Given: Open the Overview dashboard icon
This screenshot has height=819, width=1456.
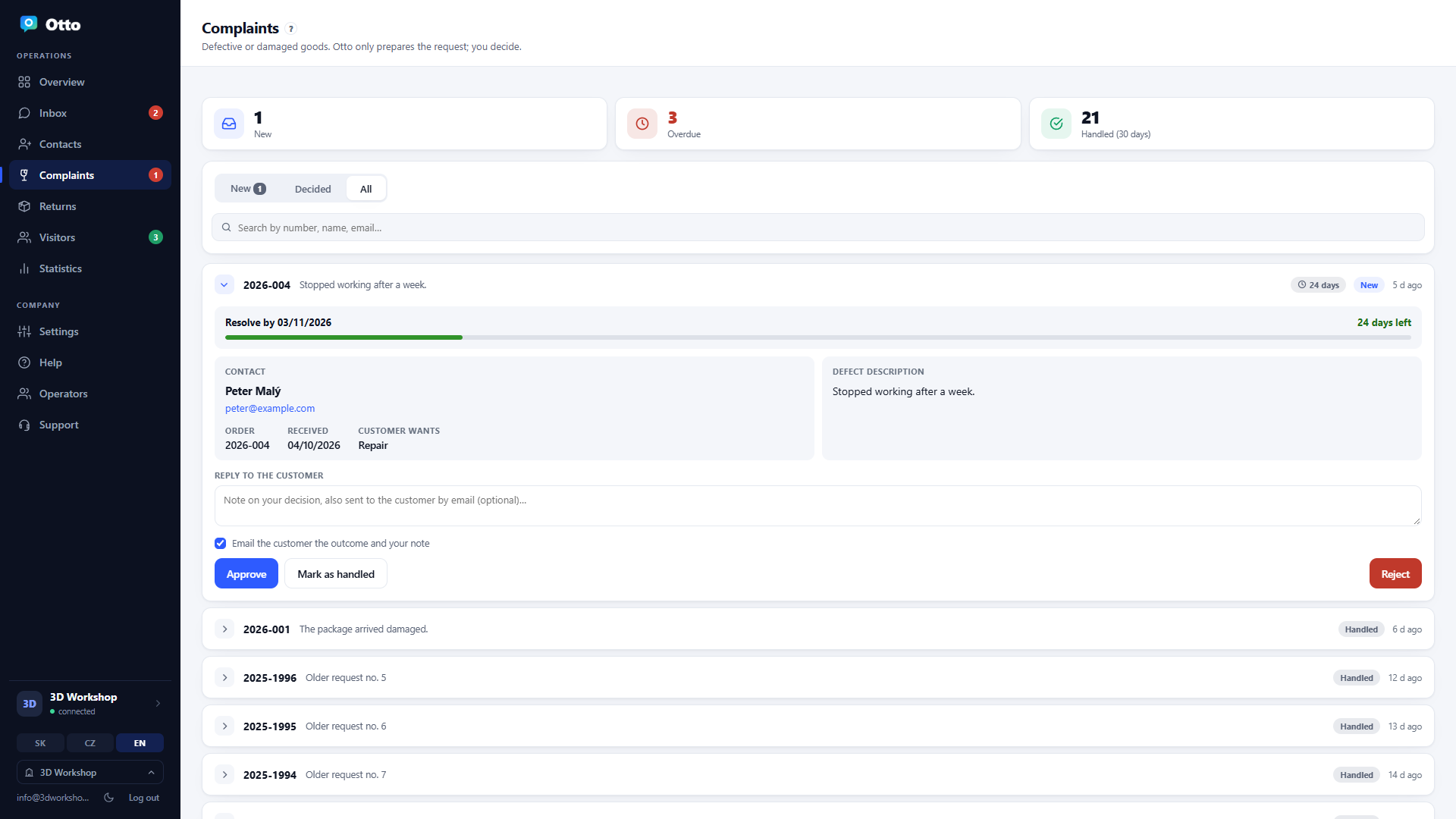Looking at the screenshot, I should coord(24,82).
